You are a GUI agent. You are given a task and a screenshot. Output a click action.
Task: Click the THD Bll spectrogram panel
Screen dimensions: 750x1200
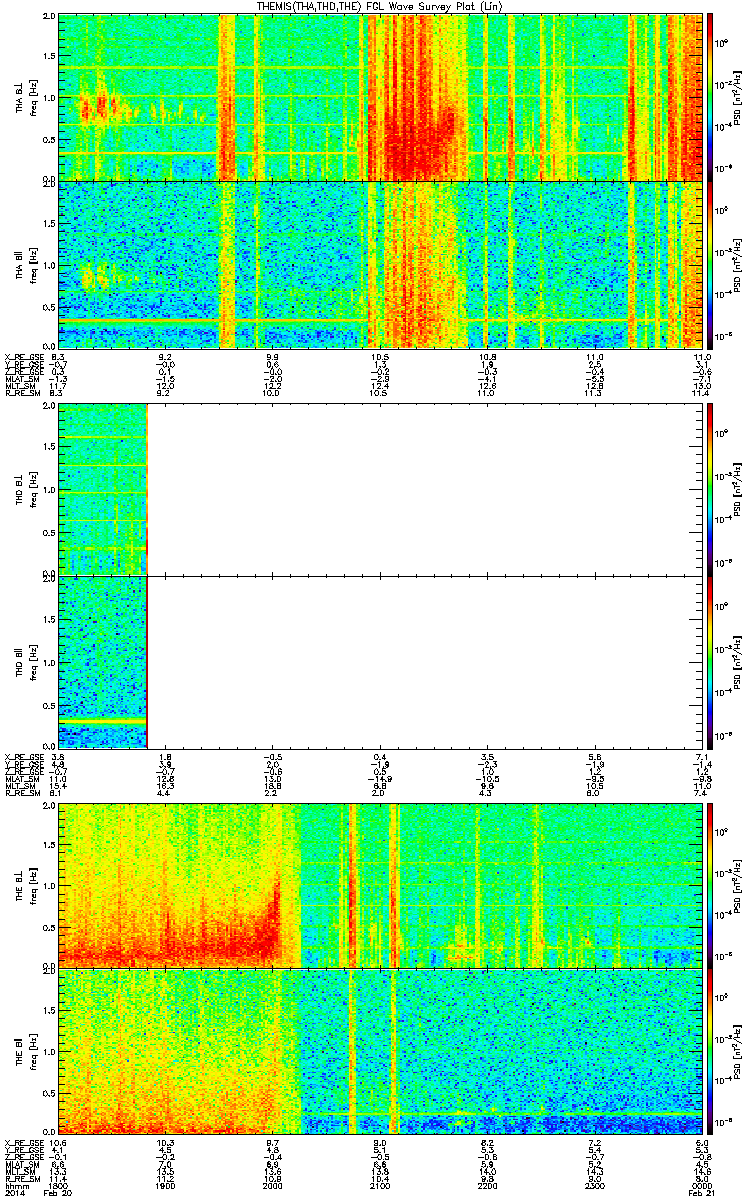[x=381, y=661]
